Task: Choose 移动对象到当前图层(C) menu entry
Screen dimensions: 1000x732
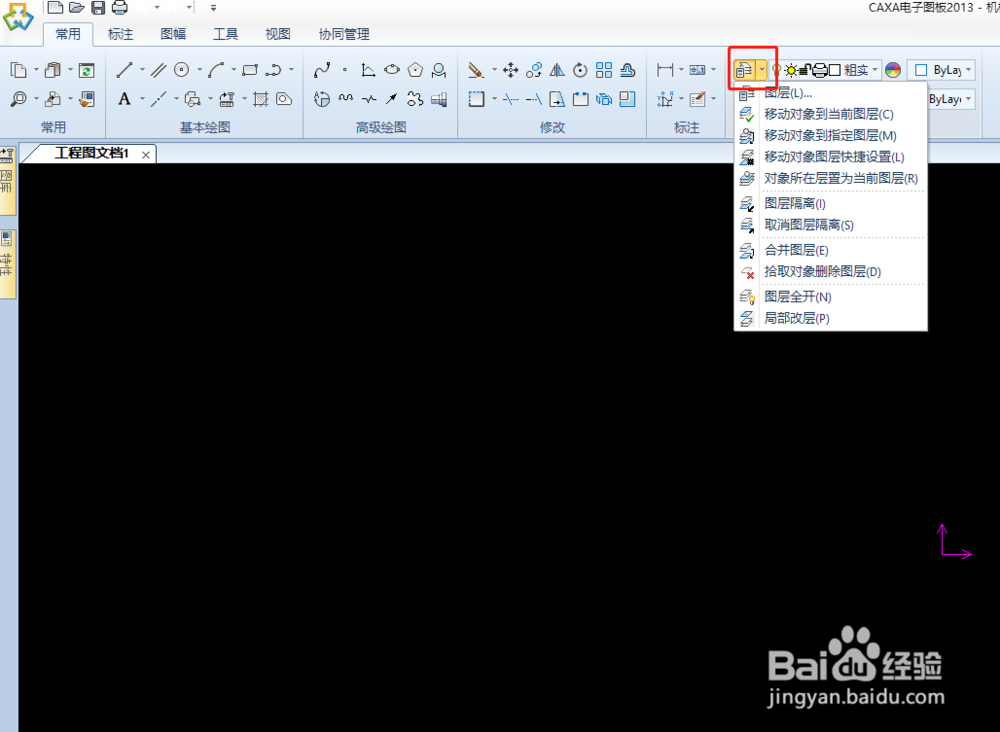Action: (830, 115)
